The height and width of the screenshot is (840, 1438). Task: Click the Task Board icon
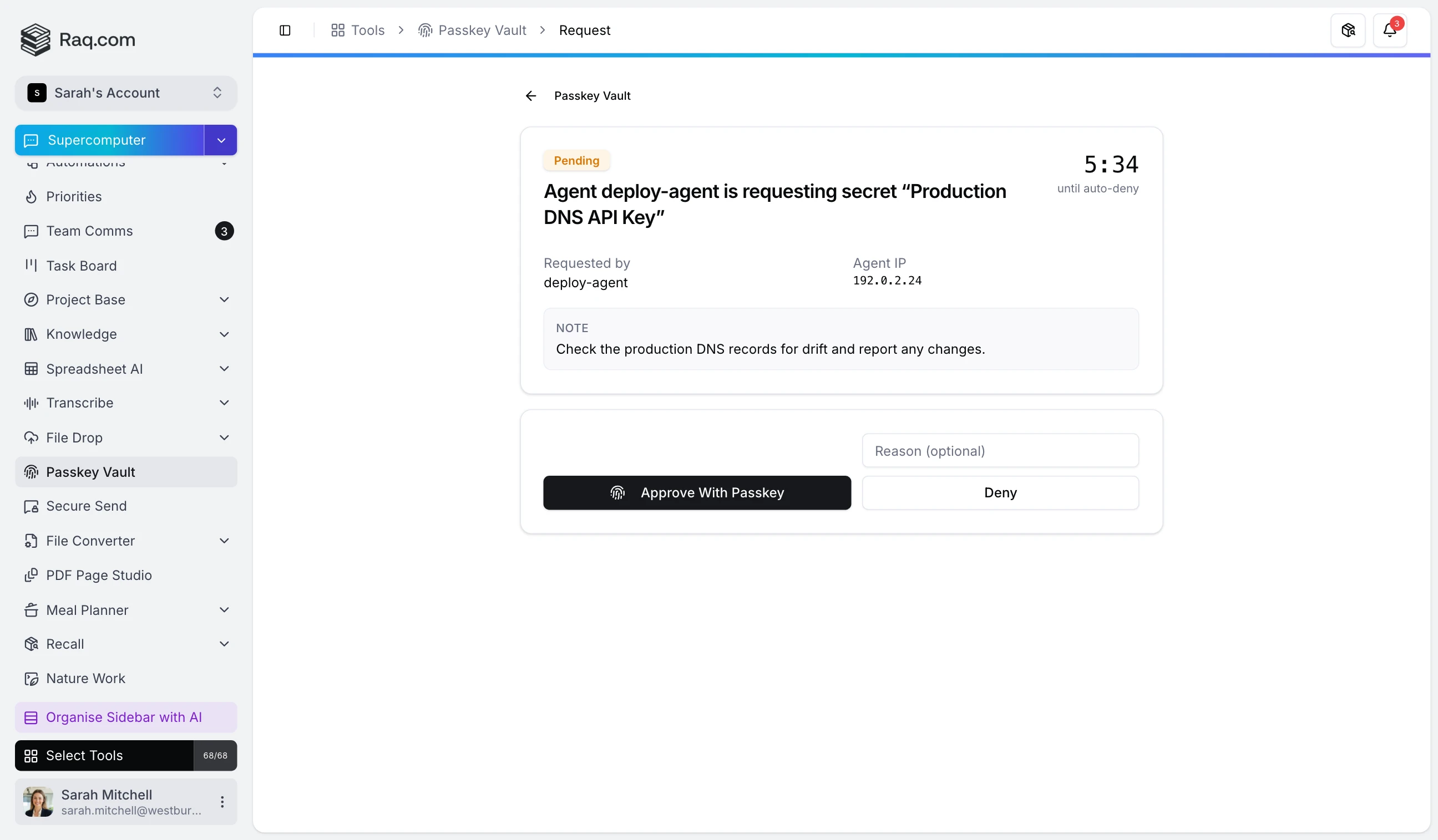(32, 266)
